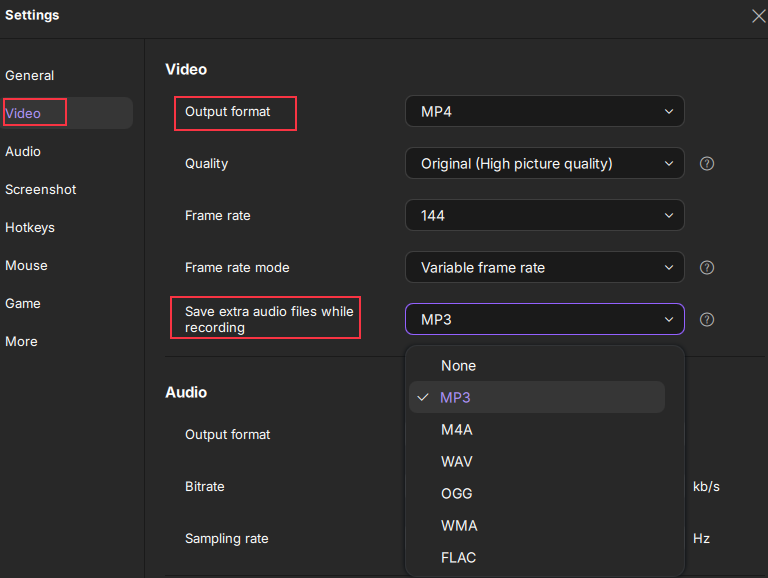Select OGG as extra audio format

tap(457, 493)
